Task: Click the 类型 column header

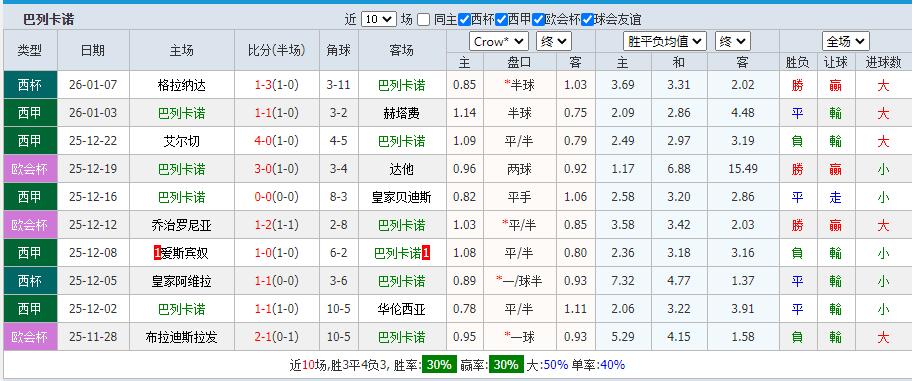Action: [x=30, y=51]
